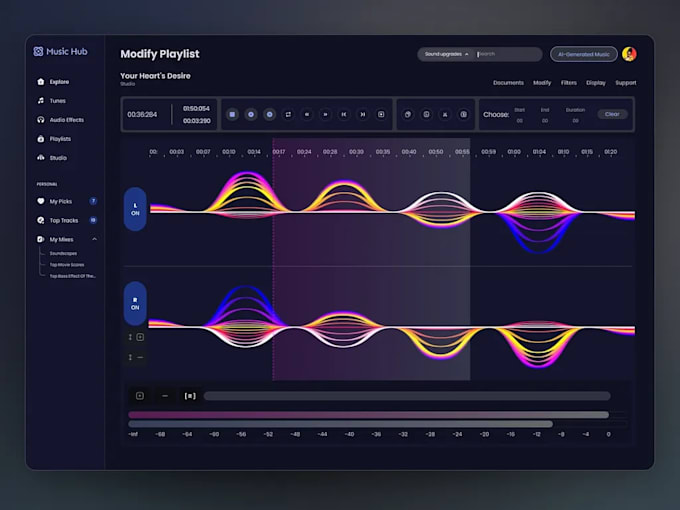
Task: Toggle the L channel ON button
Action: [135, 209]
